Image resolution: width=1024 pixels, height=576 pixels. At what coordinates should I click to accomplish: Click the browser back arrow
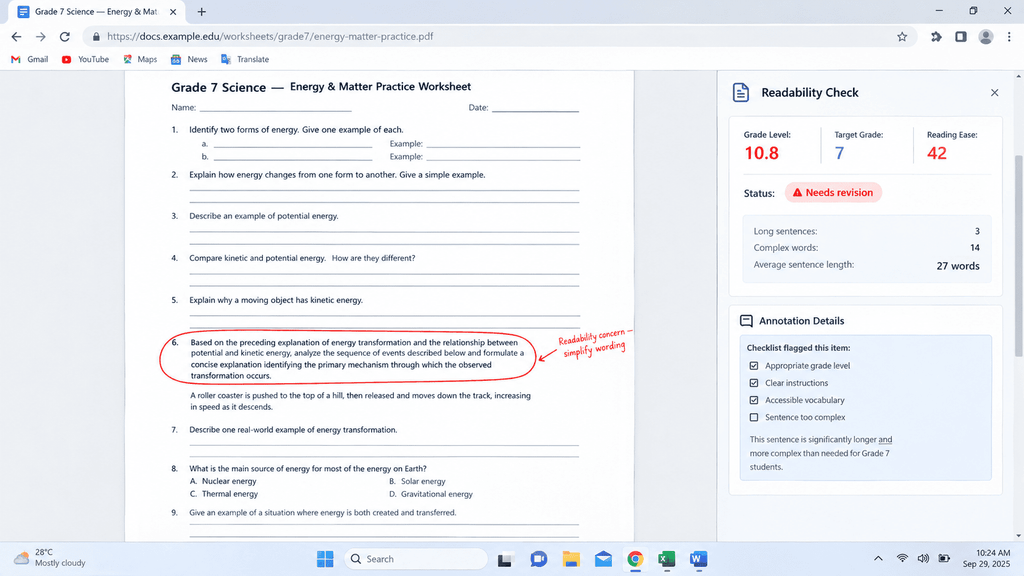point(16,37)
